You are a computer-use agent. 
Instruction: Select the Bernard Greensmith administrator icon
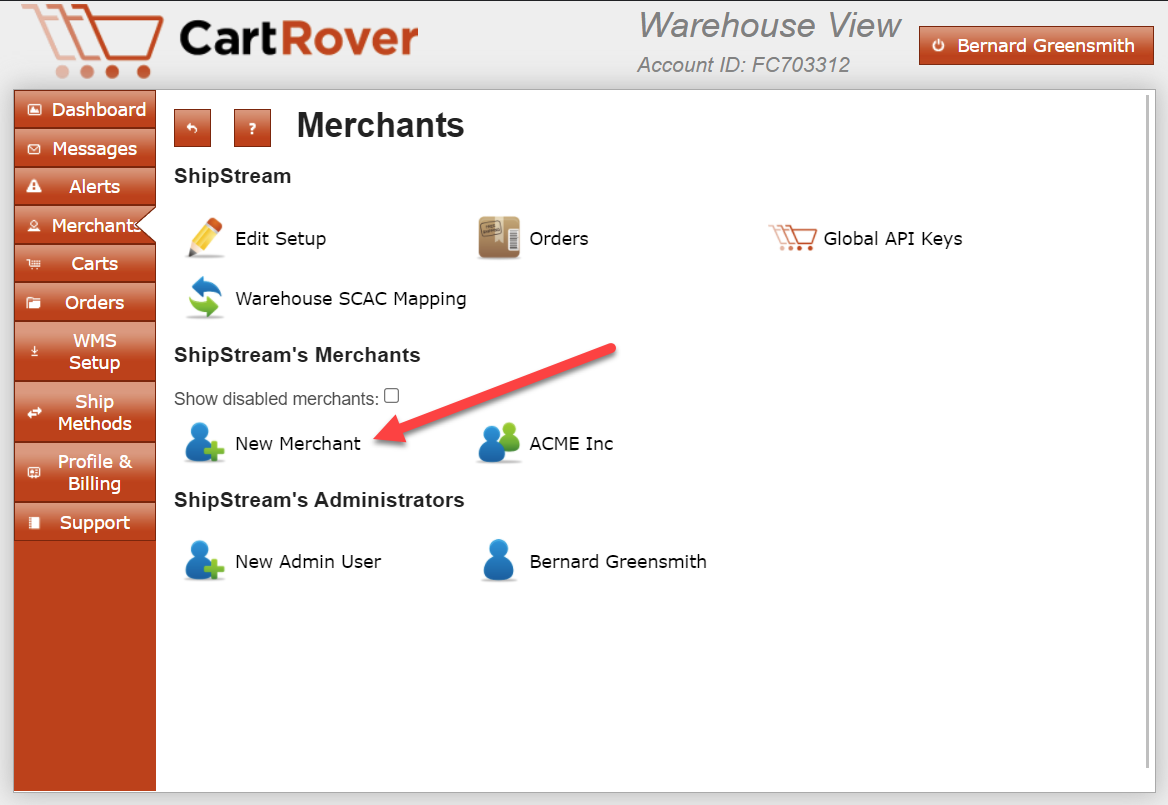pos(499,561)
